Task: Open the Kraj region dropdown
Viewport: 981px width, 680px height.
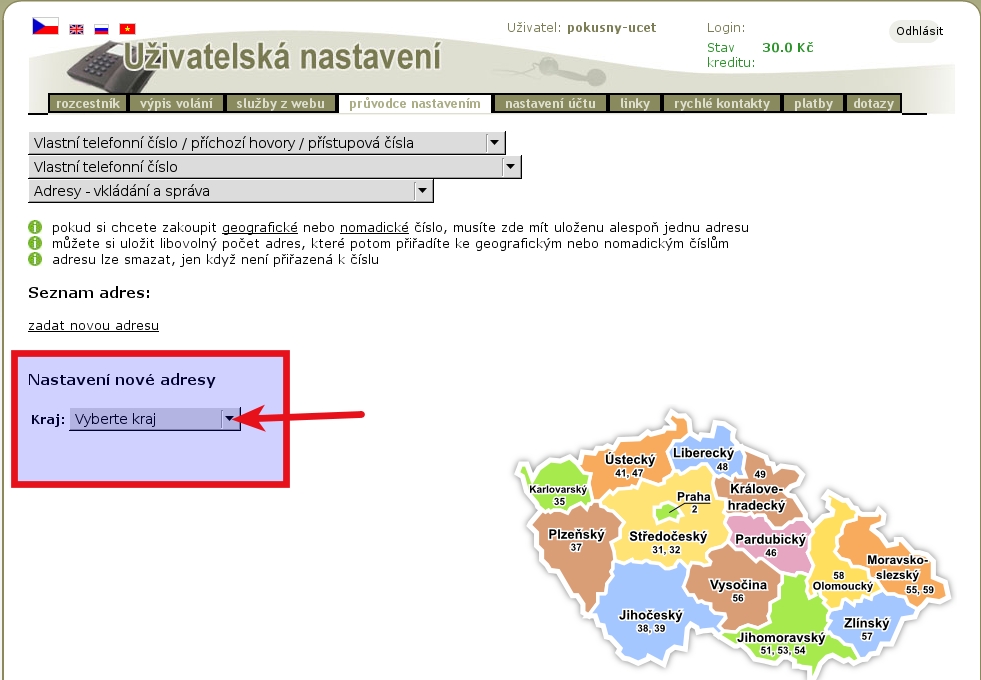Action: click(x=155, y=420)
